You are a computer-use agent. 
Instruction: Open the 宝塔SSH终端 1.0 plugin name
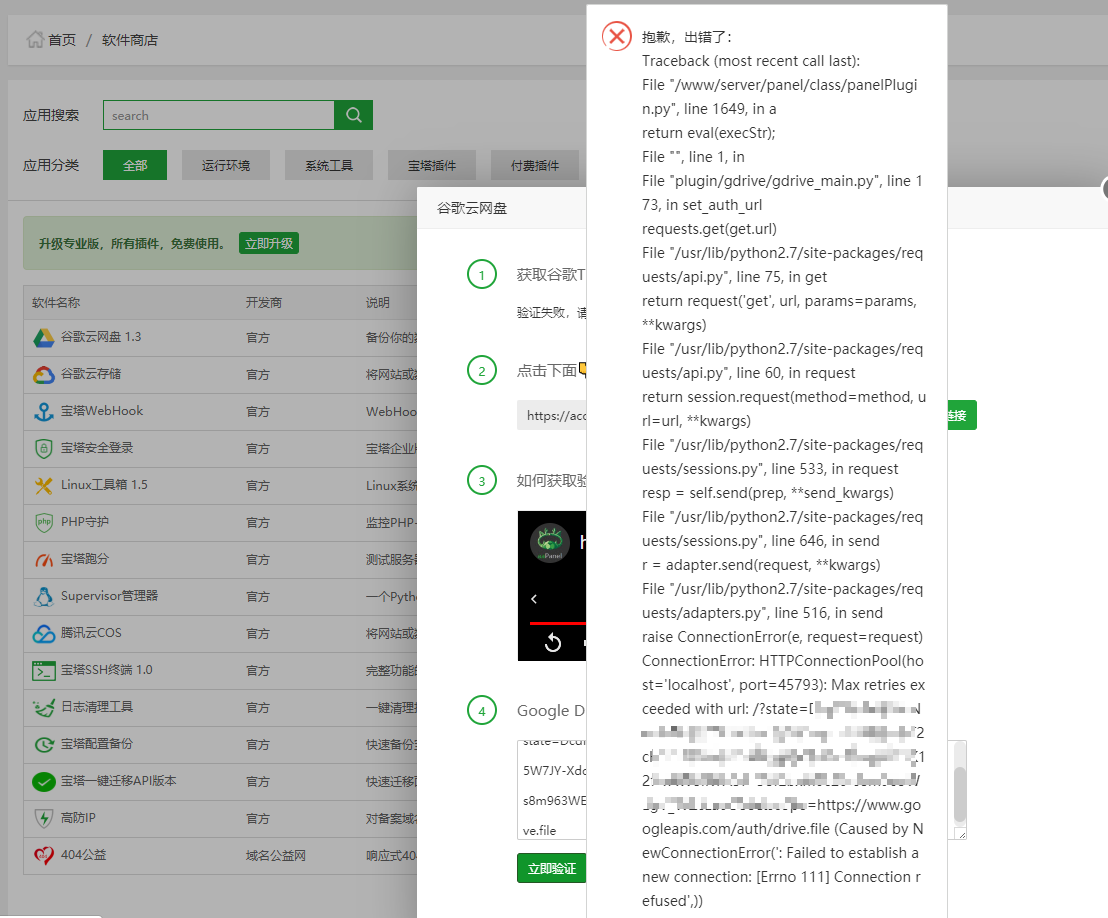click(107, 669)
